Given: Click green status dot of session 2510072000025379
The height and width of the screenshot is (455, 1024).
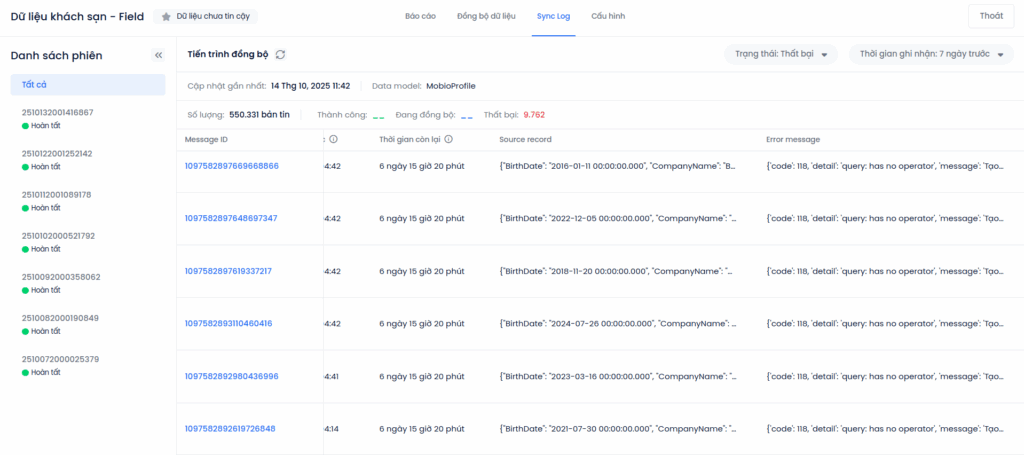Looking at the screenshot, I should [x=25, y=372].
